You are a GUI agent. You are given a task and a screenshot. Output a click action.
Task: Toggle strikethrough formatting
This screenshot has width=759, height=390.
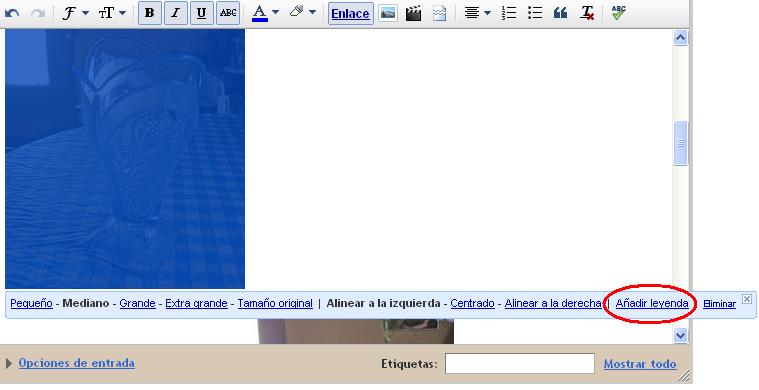click(x=228, y=13)
